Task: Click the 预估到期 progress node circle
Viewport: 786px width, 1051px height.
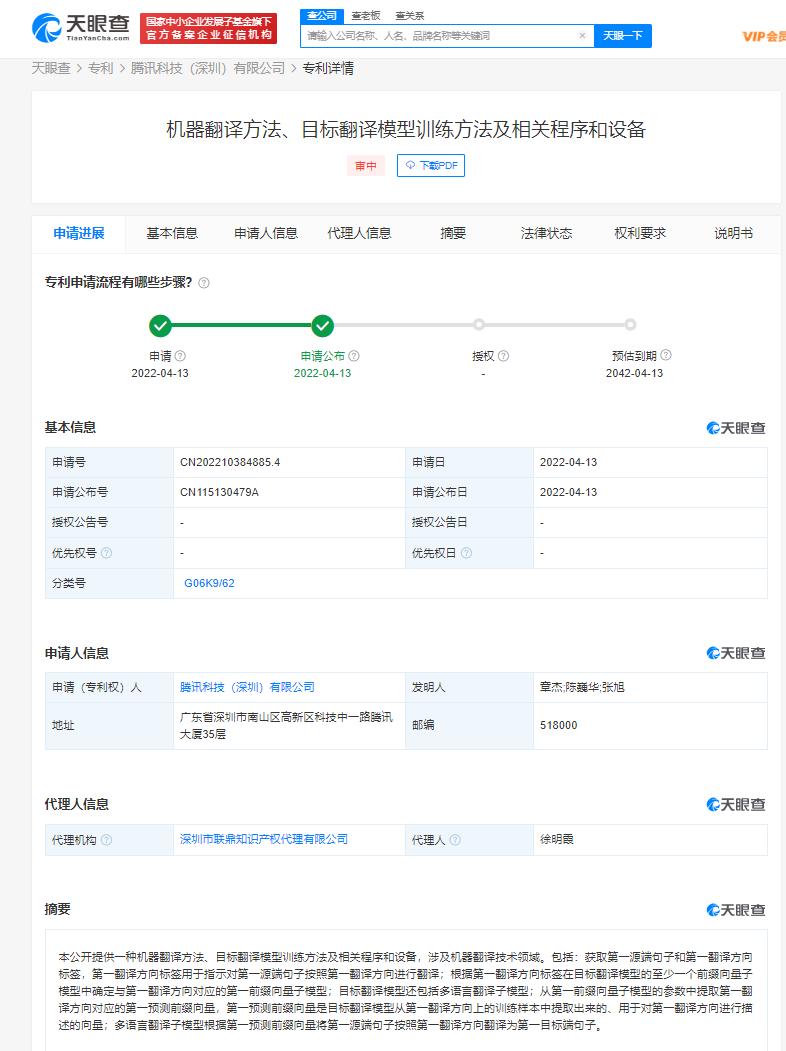Action: coord(630,325)
